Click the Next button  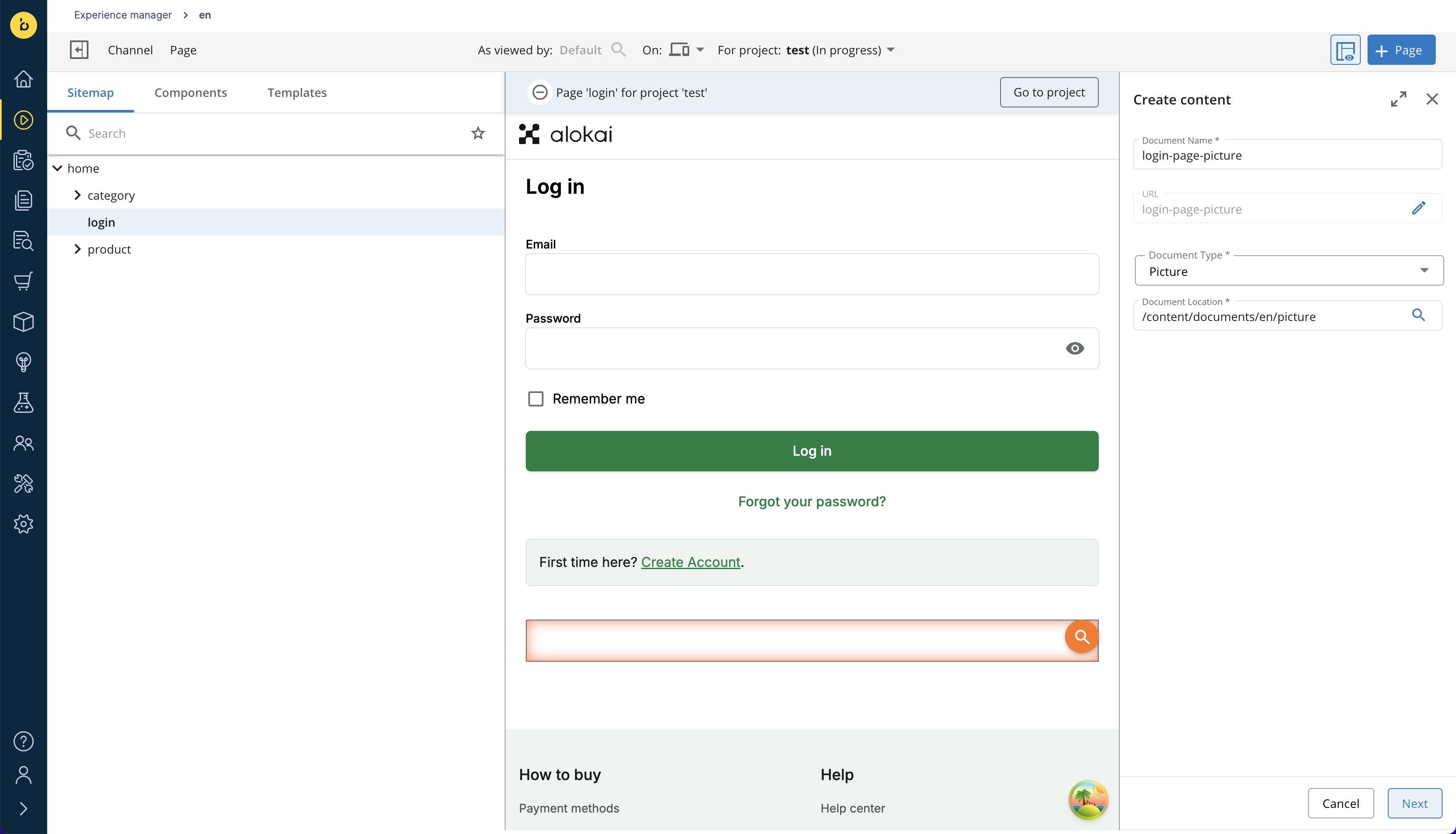tap(1414, 803)
